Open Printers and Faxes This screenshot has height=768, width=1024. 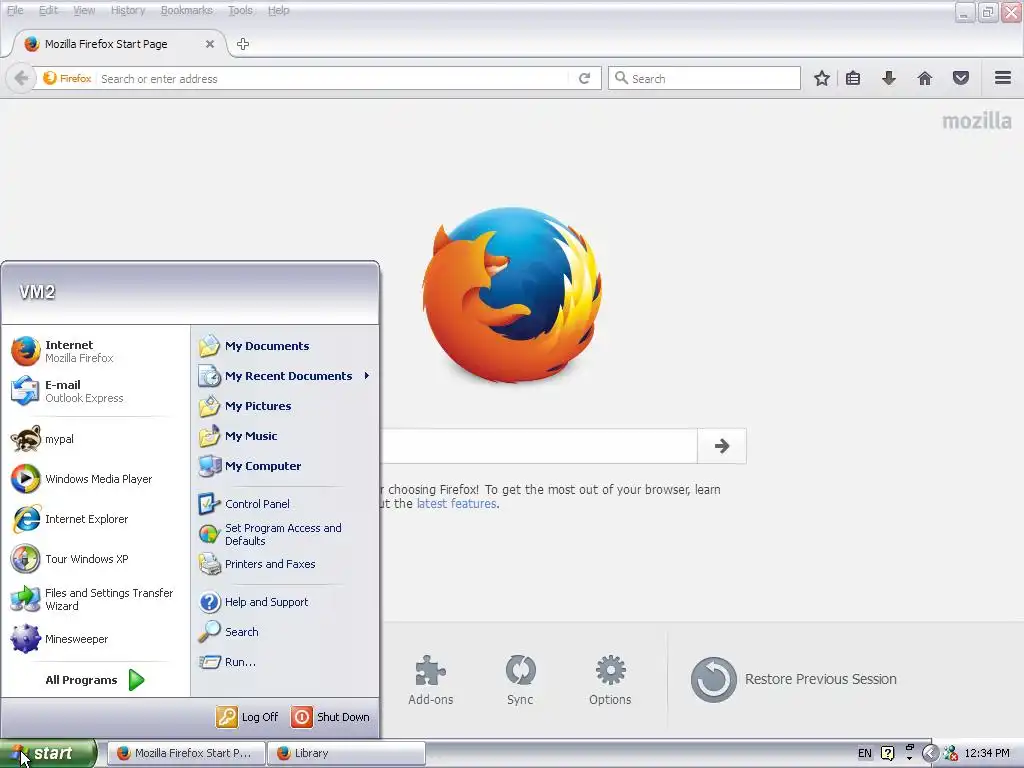pyautogui.click(x=284, y=564)
